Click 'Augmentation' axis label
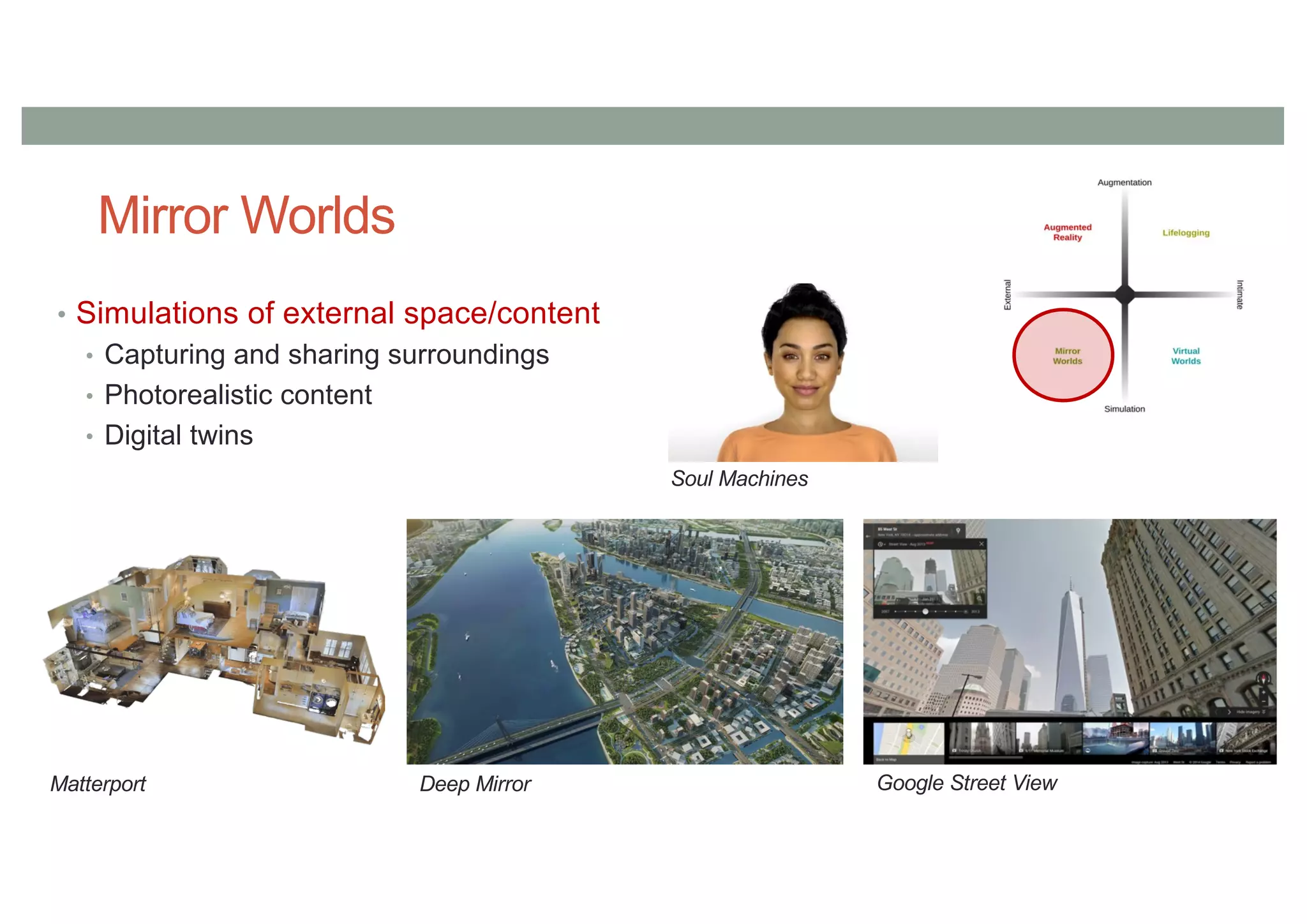Viewport: 1307px width, 924px height. 1124,183
